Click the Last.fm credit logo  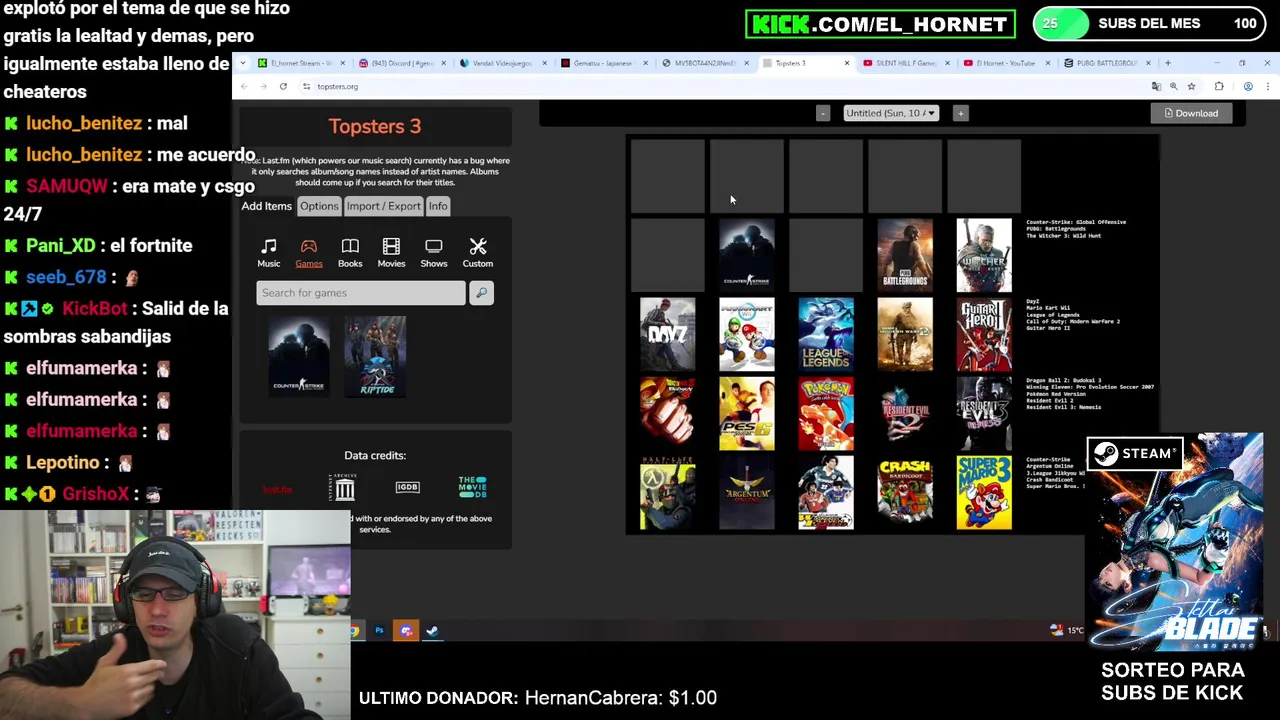(x=277, y=489)
